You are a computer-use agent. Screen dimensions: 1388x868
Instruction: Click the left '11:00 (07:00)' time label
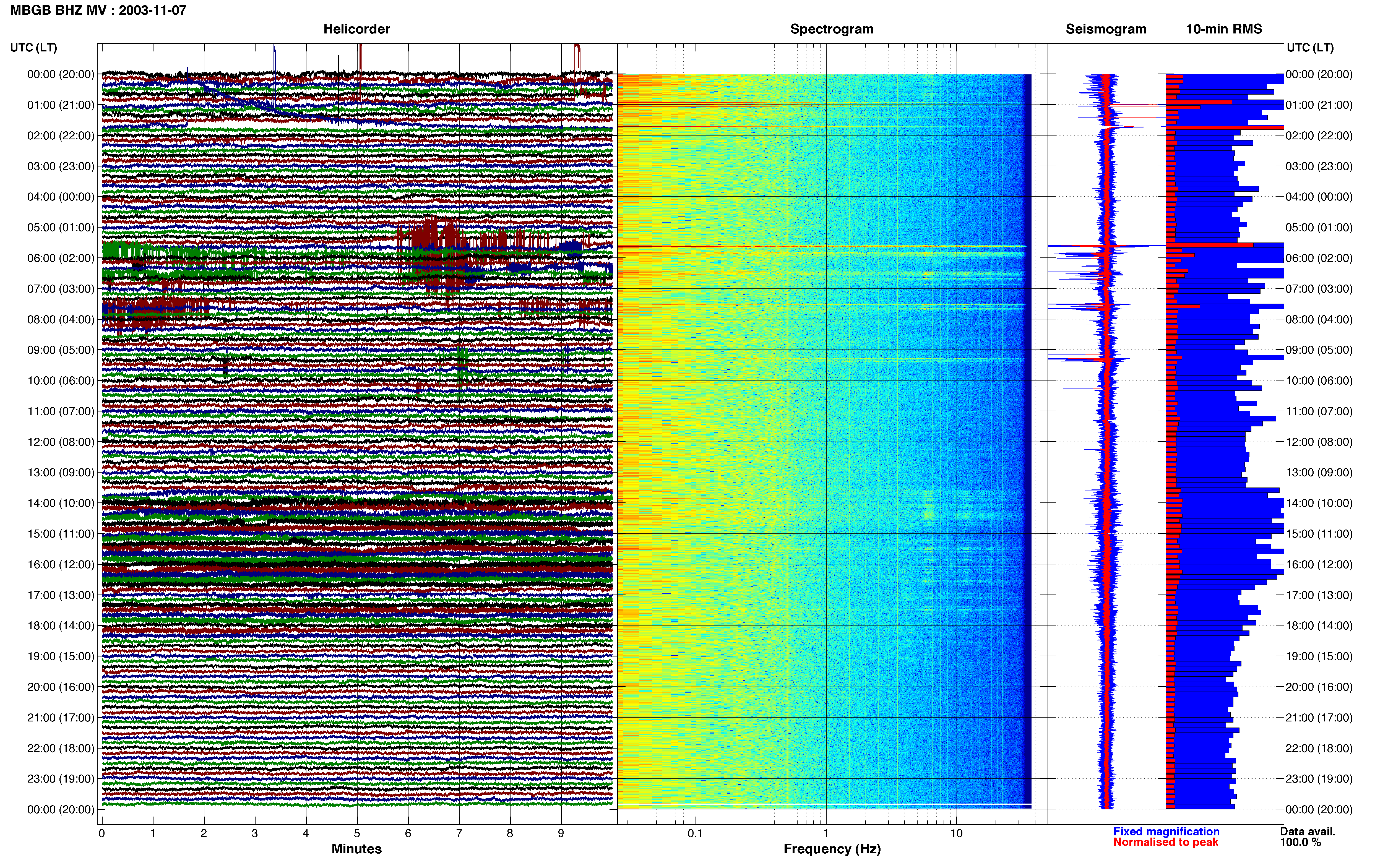pyautogui.click(x=61, y=411)
